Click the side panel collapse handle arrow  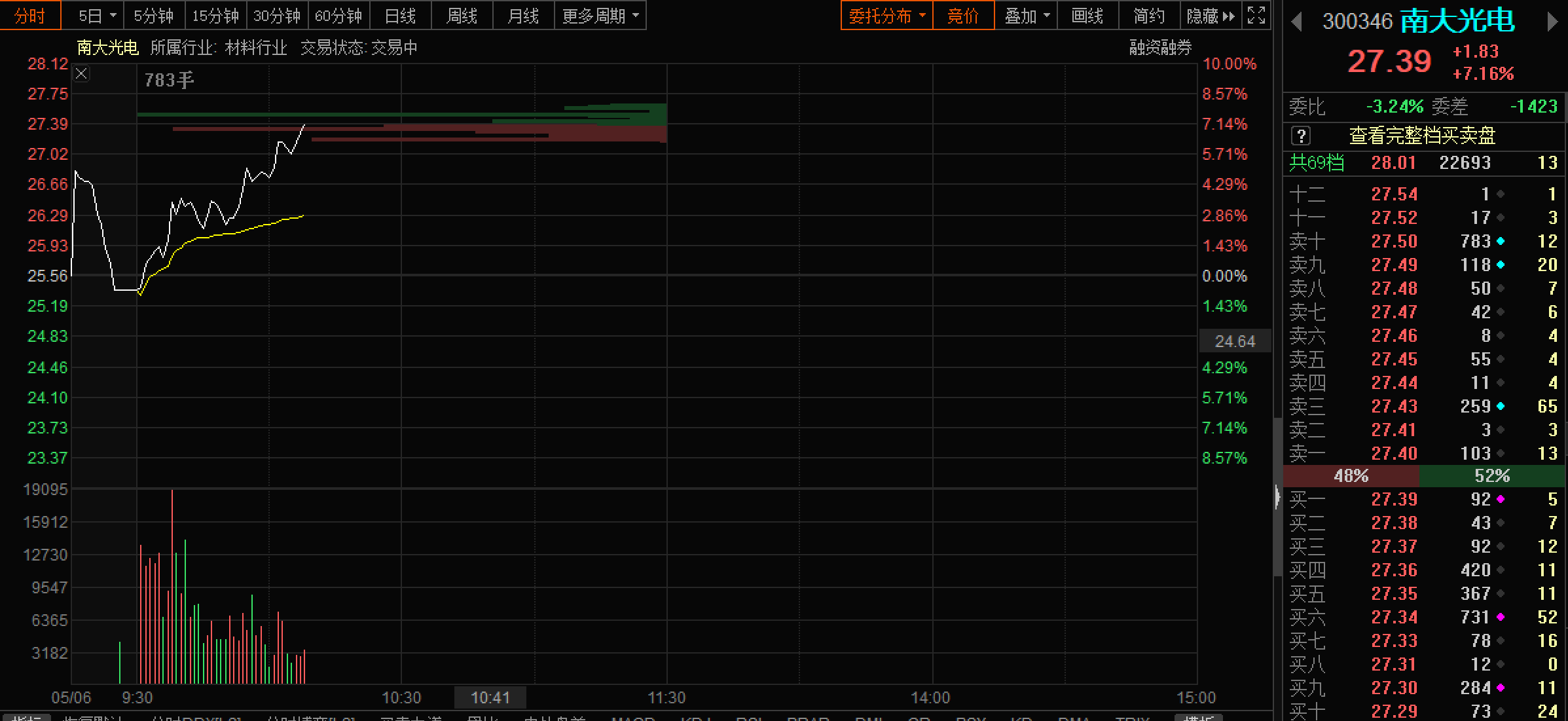[x=1277, y=498]
